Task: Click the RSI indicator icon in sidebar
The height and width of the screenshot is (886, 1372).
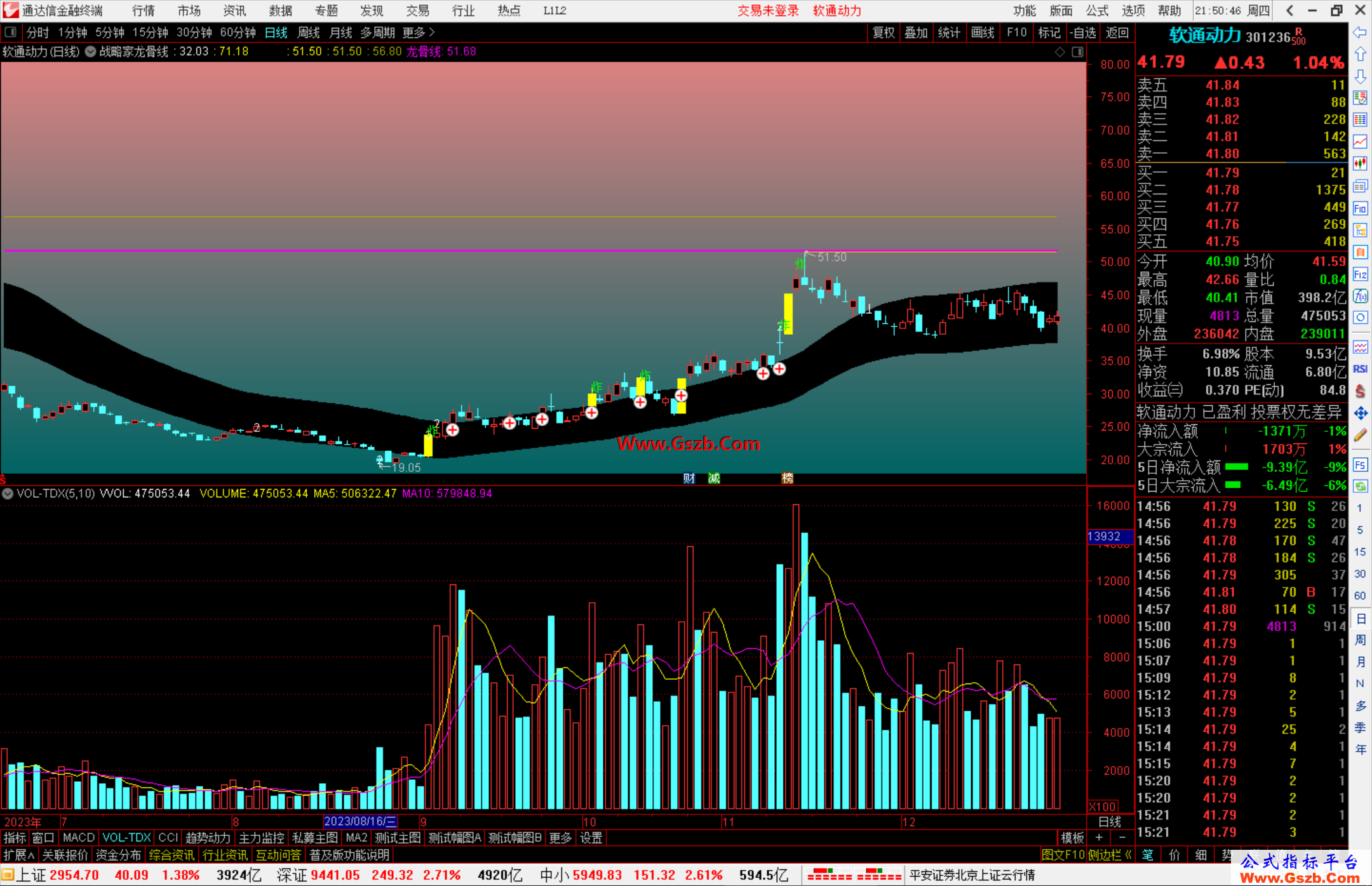Action: click(x=1360, y=369)
